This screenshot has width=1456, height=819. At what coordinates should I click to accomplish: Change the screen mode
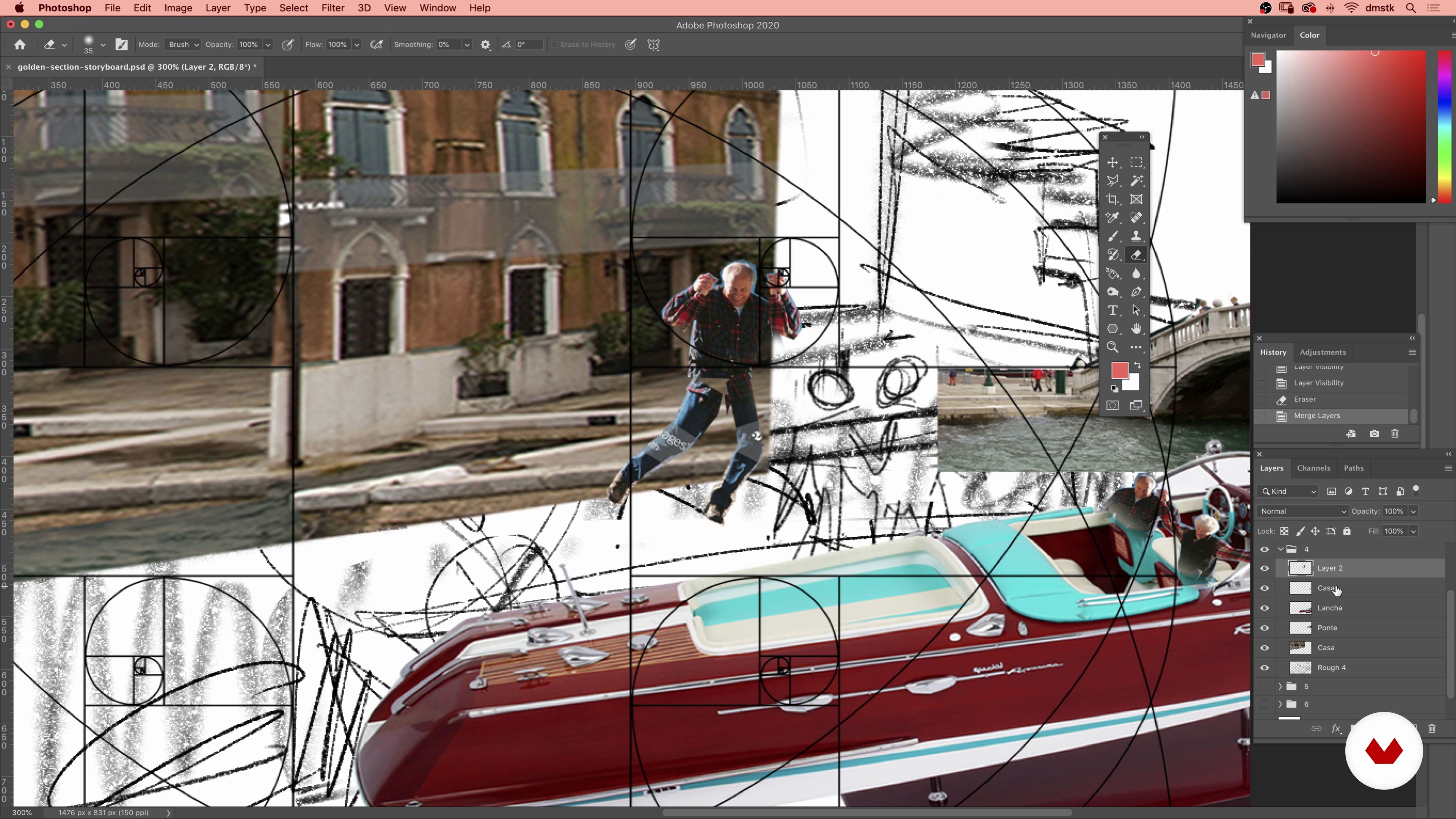click(1136, 405)
